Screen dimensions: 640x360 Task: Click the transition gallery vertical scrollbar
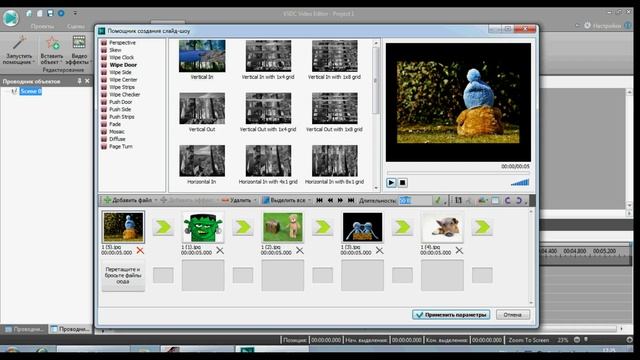tap(376, 80)
